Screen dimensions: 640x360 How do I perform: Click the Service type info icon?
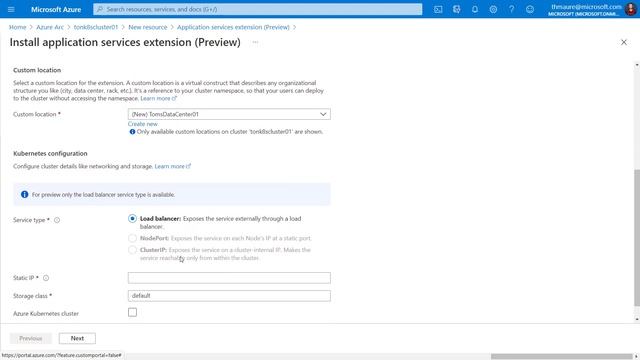57,220
